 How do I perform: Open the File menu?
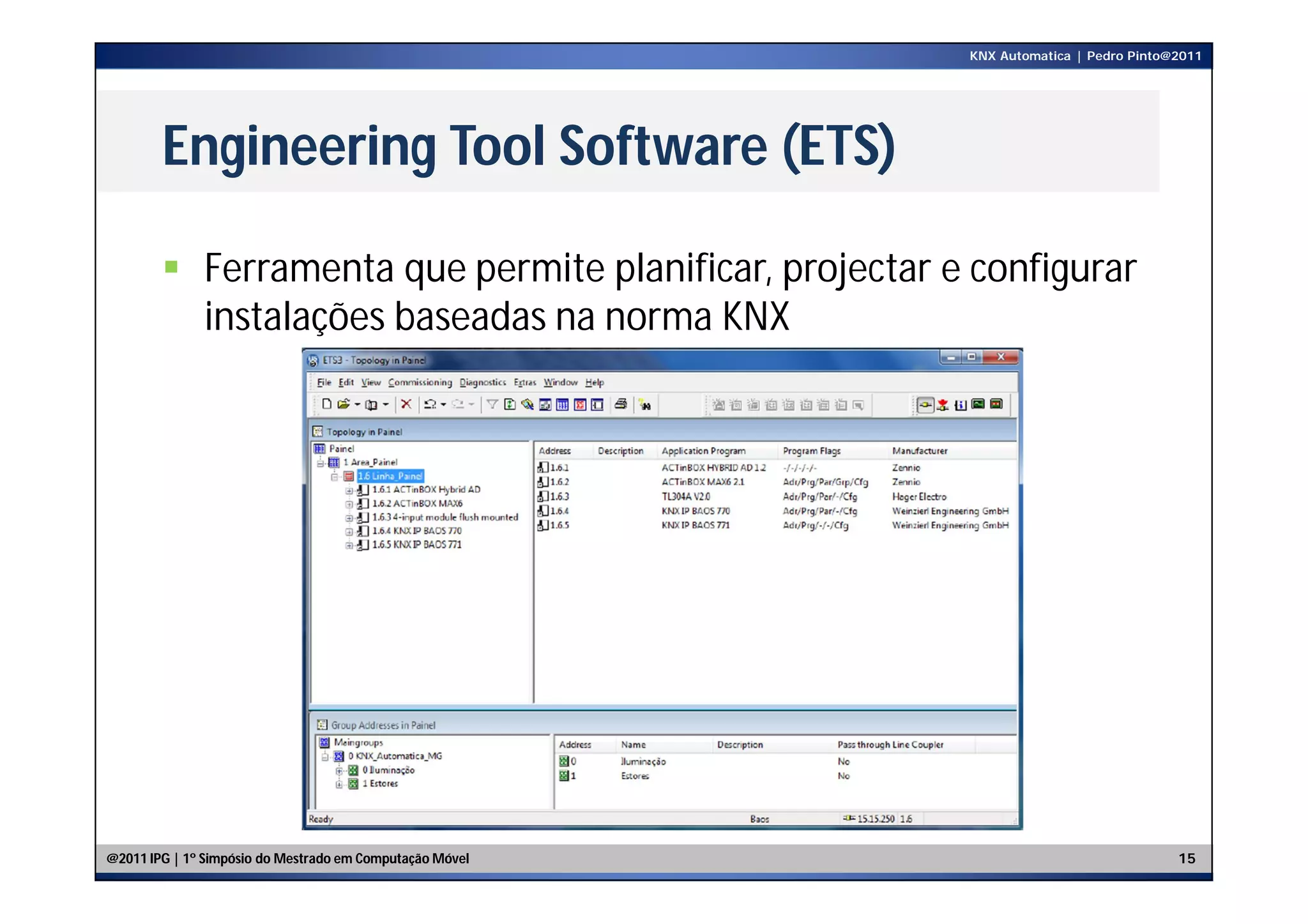tap(324, 382)
